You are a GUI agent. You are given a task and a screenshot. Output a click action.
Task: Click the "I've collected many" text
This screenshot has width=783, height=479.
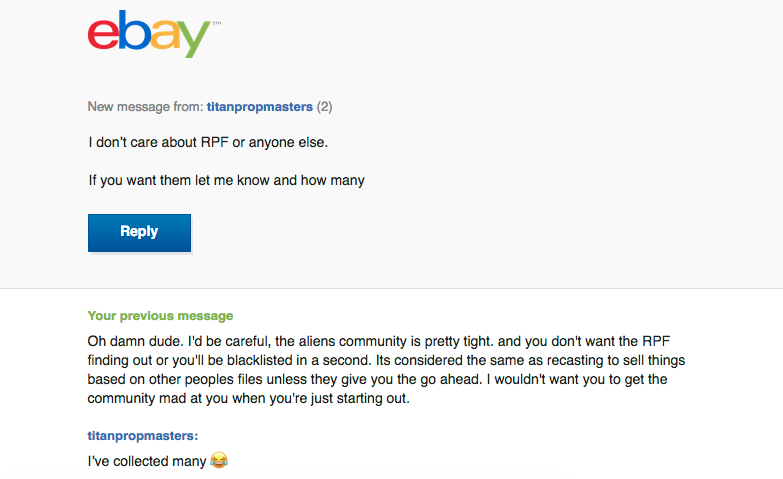click(x=147, y=461)
